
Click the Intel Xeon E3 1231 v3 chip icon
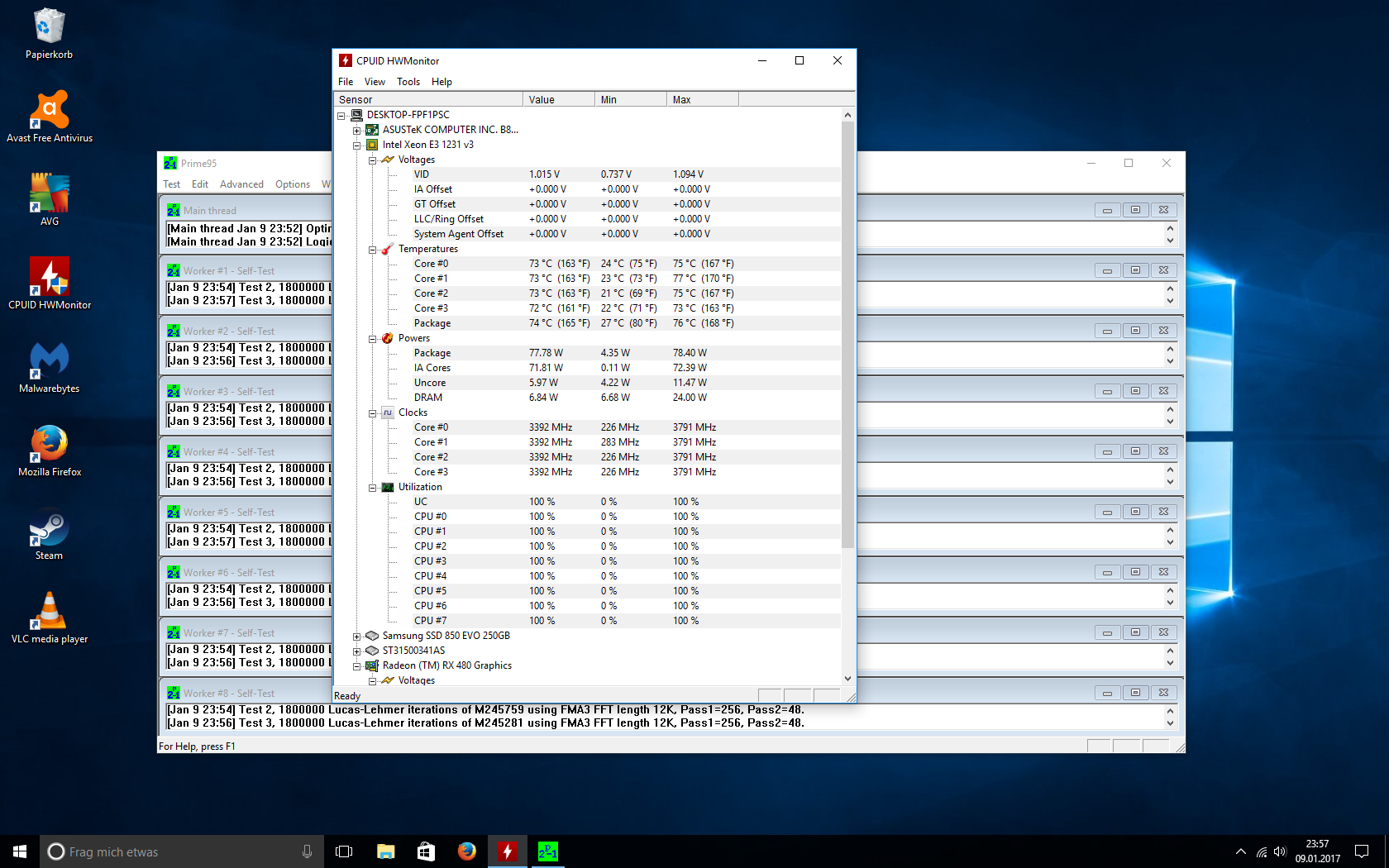(x=372, y=145)
